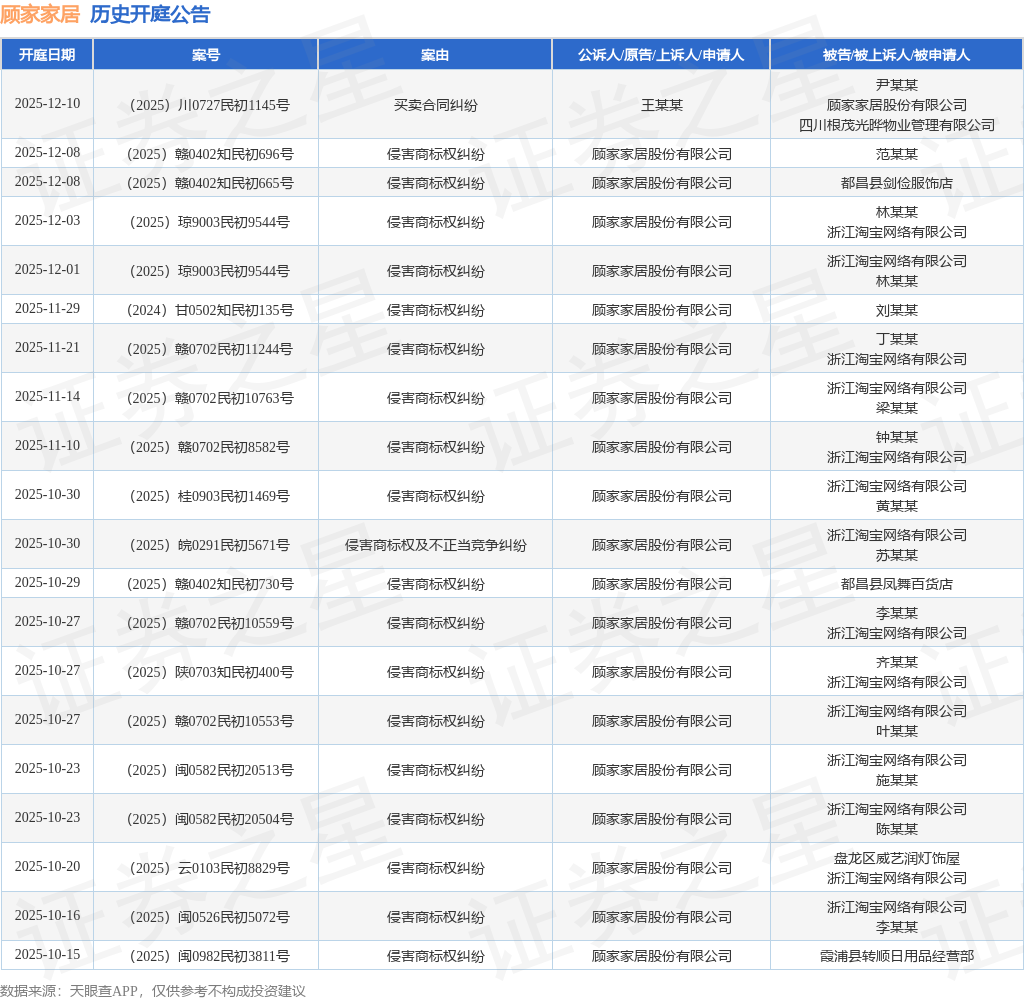The width and height of the screenshot is (1024, 1000).
Task: Select case number 赣0702民初10553号
Action: (210, 721)
